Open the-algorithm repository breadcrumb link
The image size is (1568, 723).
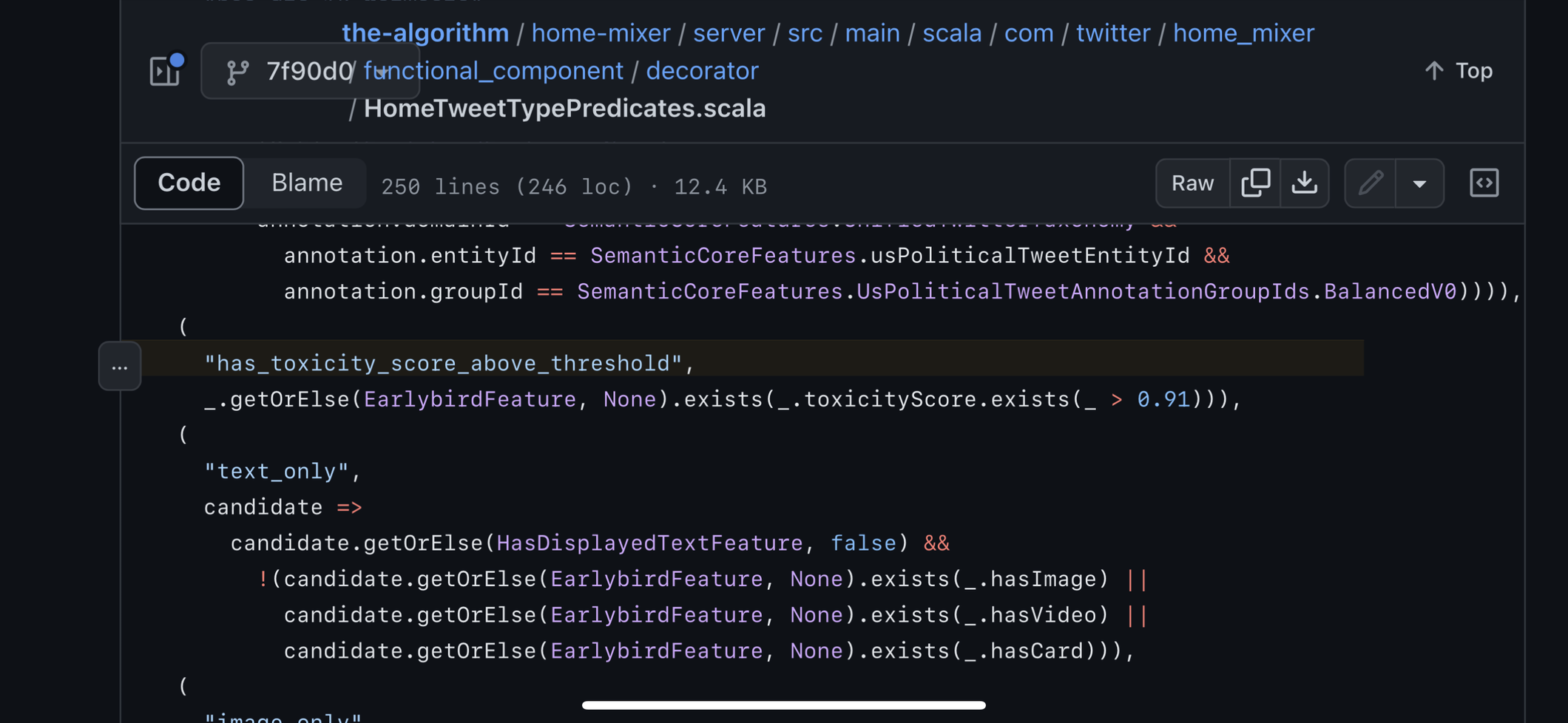pos(425,33)
